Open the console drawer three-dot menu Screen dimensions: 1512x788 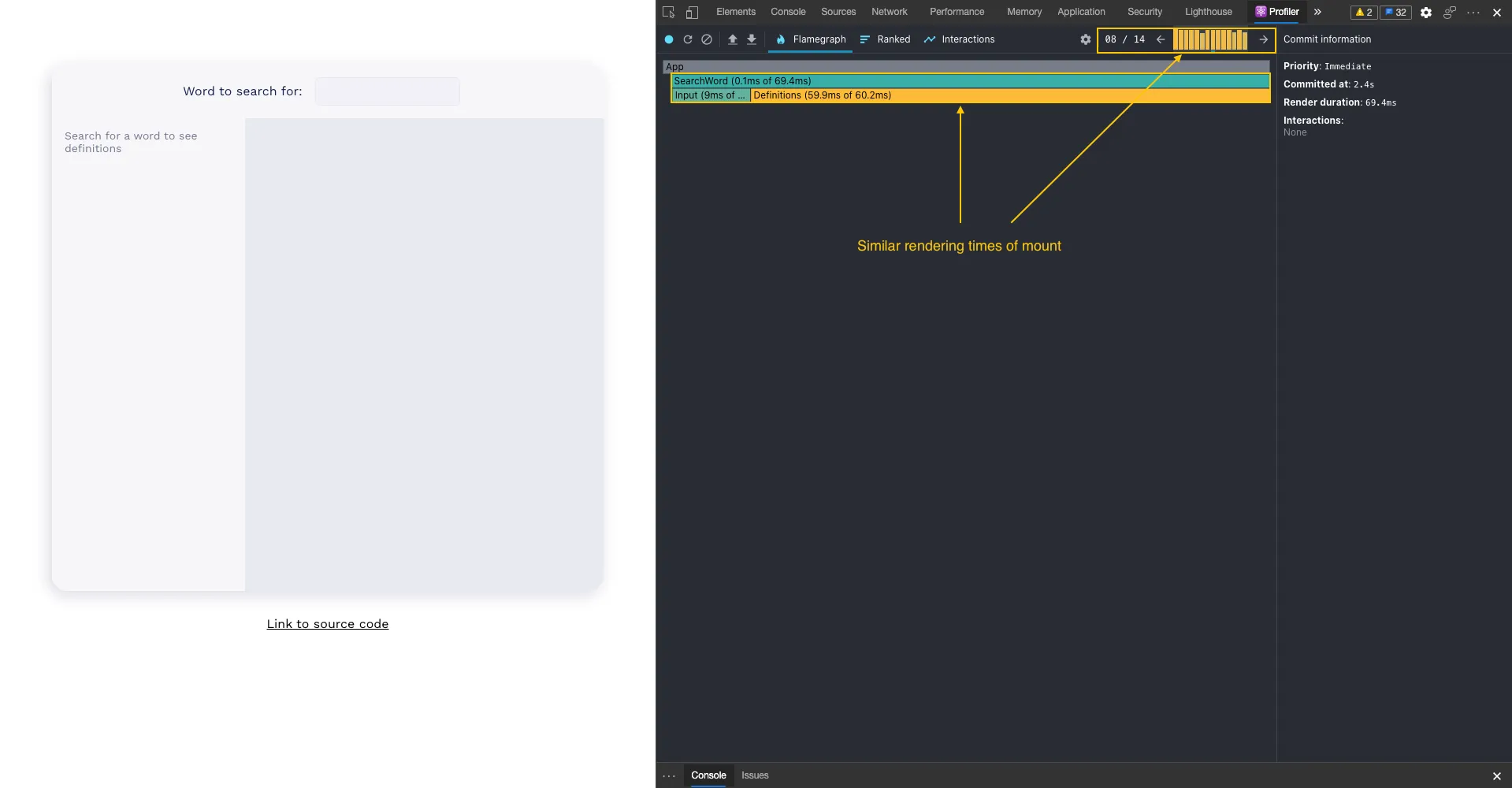669,776
